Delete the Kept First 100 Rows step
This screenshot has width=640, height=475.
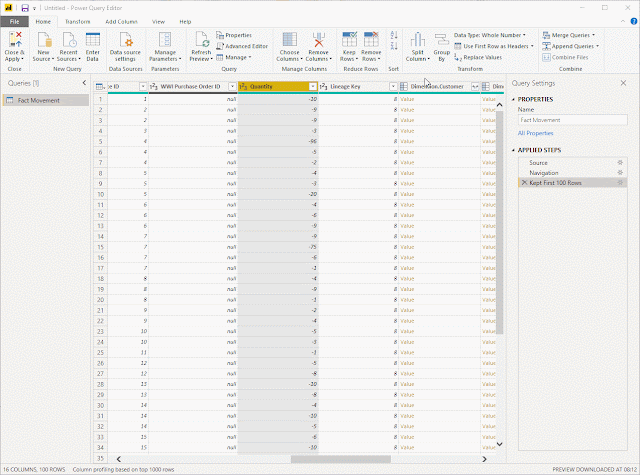click(524, 183)
